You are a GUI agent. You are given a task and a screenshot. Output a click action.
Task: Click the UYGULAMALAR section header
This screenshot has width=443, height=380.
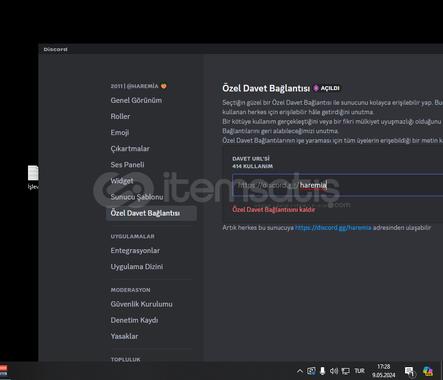pyautogui.click(x=132, y=236)
